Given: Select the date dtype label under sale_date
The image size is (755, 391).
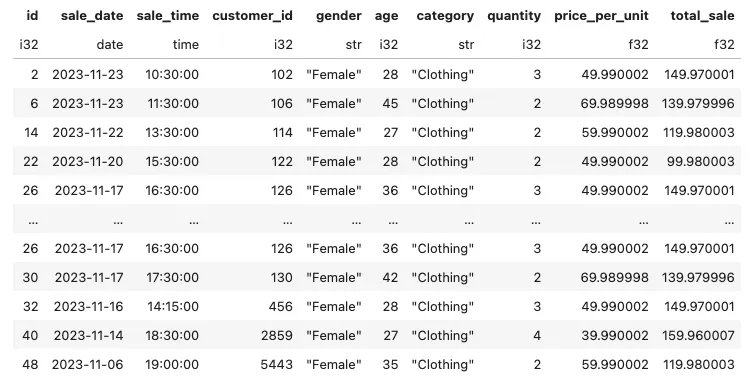Looking at the screenshot, I should 110,45.
